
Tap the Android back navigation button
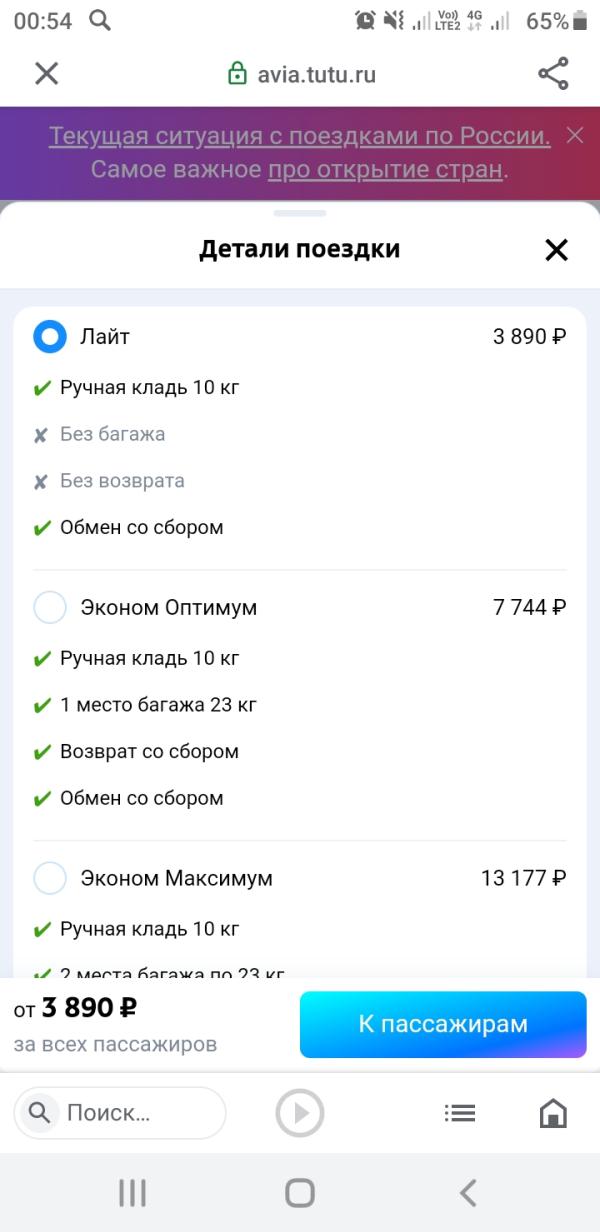click(x=468, y=1192)
